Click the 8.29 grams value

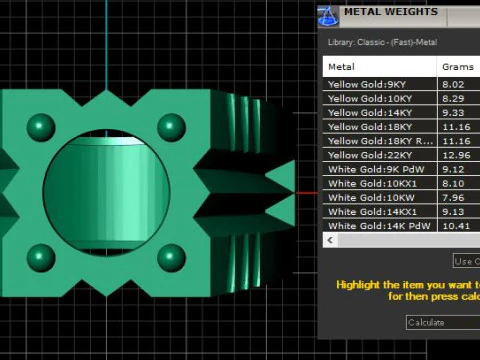click(x=453, y=99)
